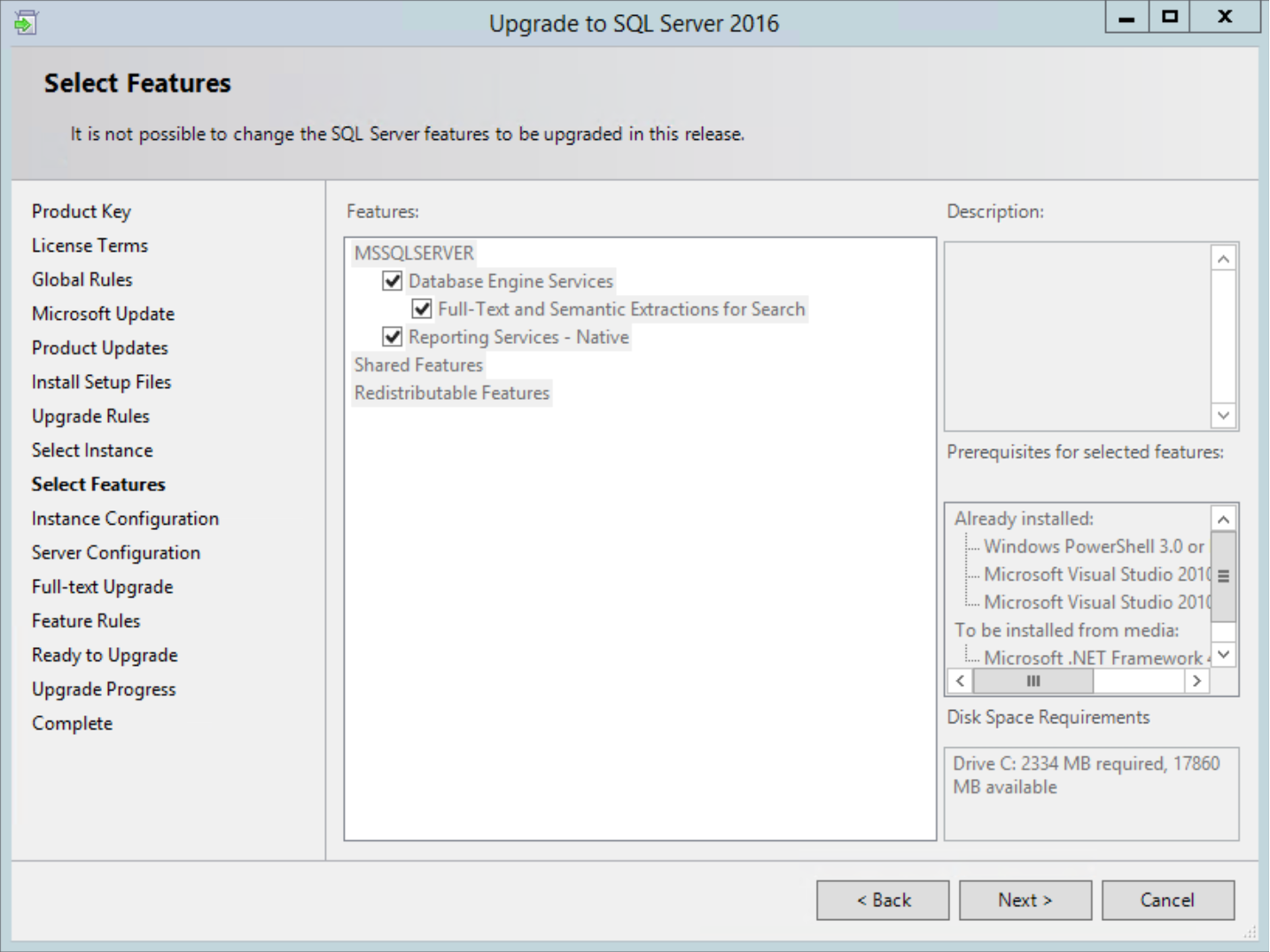
Task: Select Install Setup Files step
Action: 101,382
